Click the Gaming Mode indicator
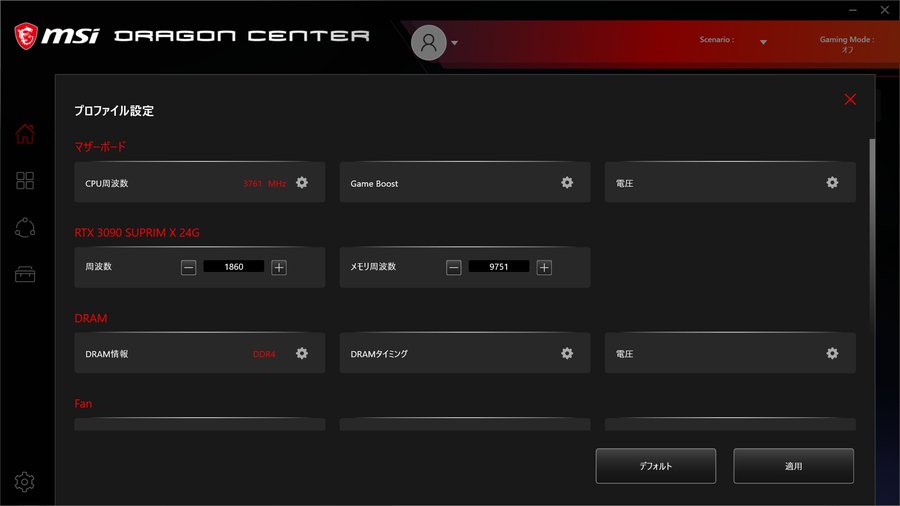This screenshot has height=506, width=900. 847,44
